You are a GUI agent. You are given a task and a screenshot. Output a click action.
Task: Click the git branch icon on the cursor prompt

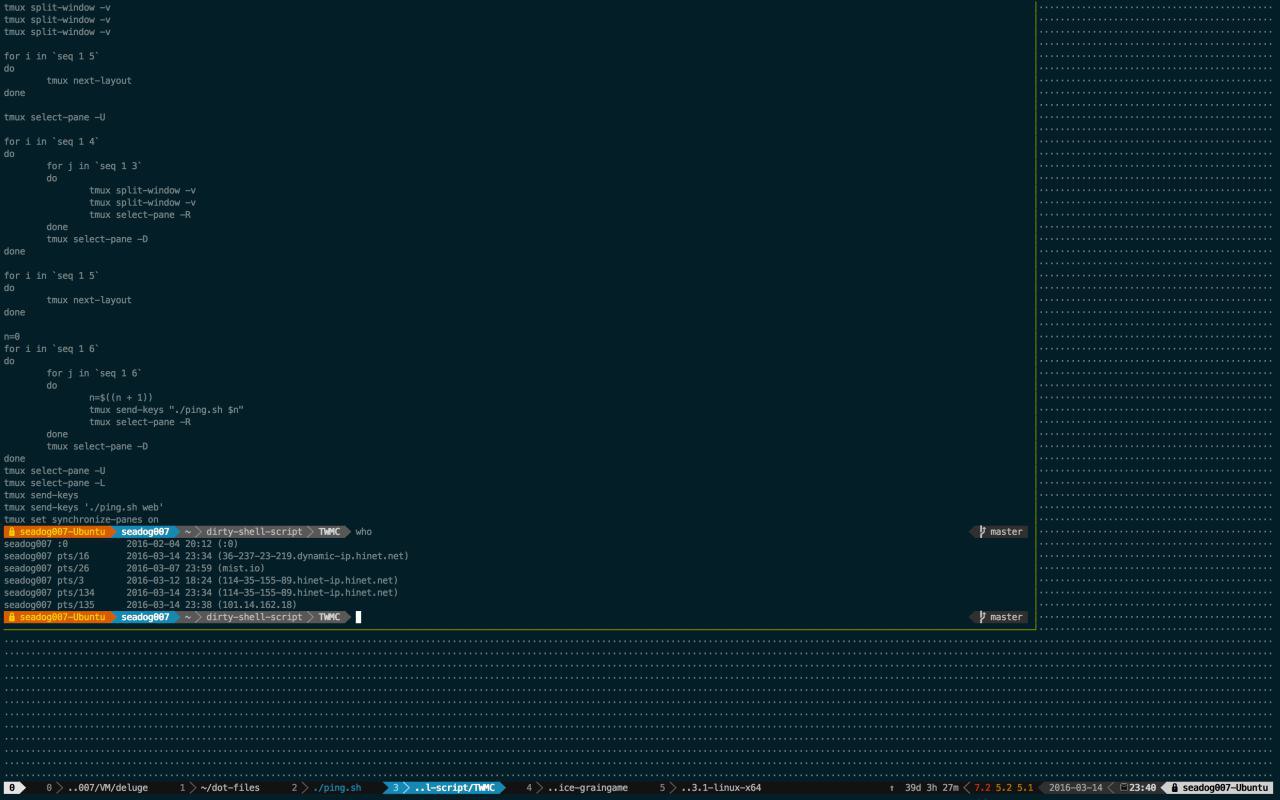983,617
